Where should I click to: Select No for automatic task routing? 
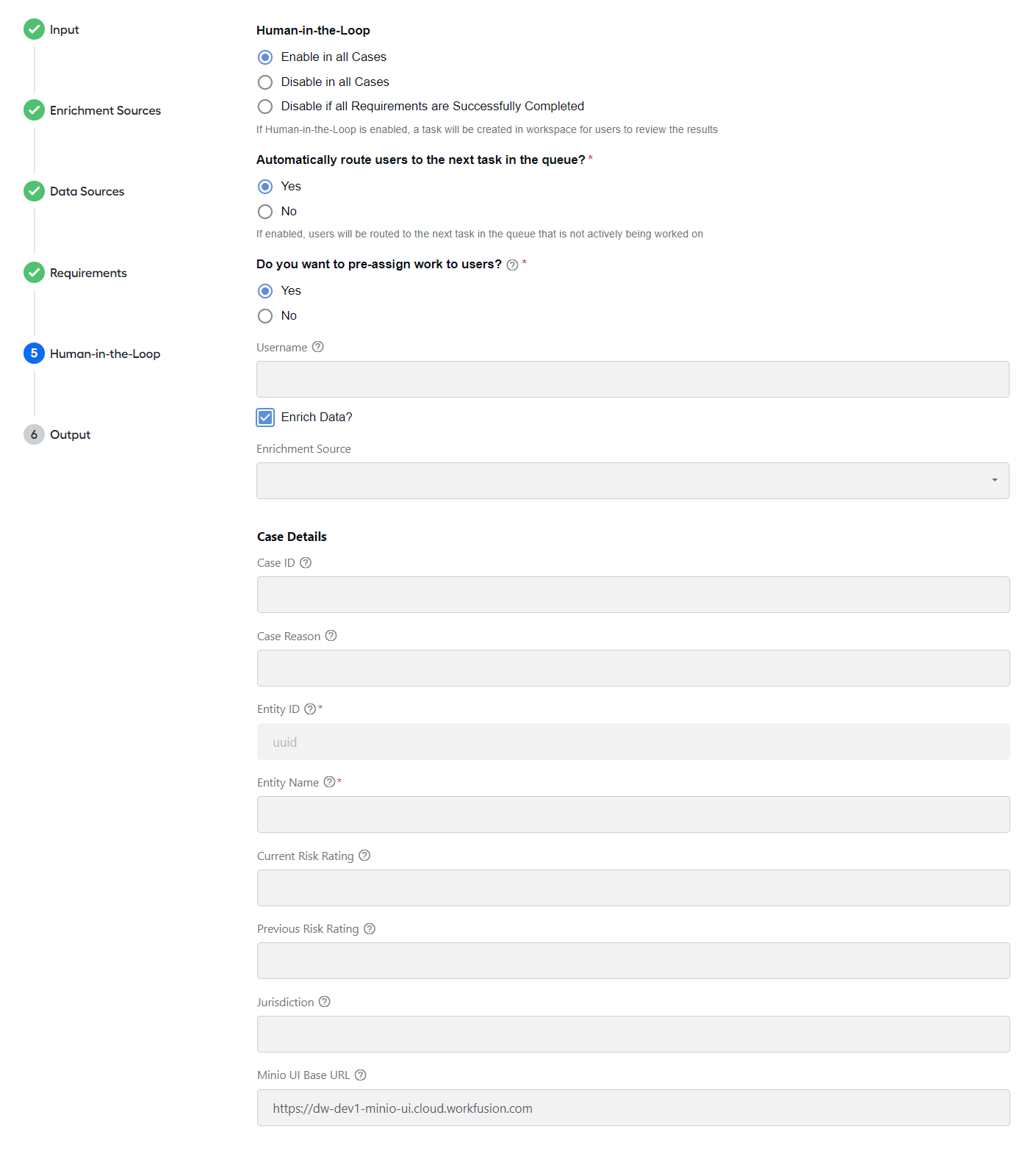coord(265,212)
